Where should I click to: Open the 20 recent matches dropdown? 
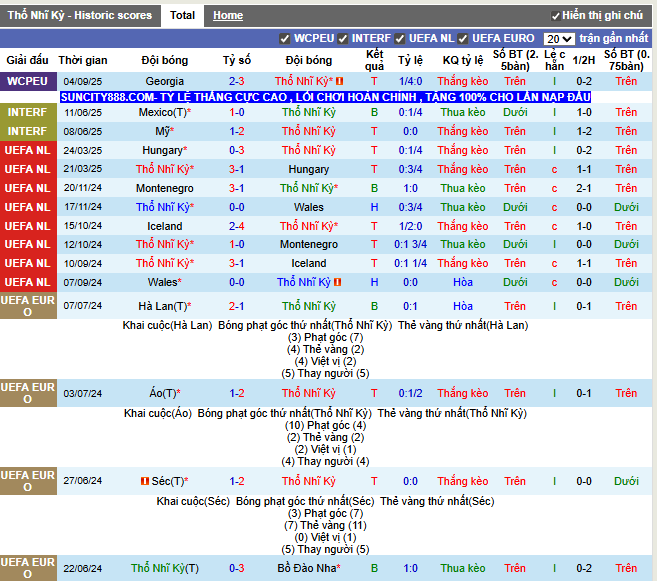559,39
